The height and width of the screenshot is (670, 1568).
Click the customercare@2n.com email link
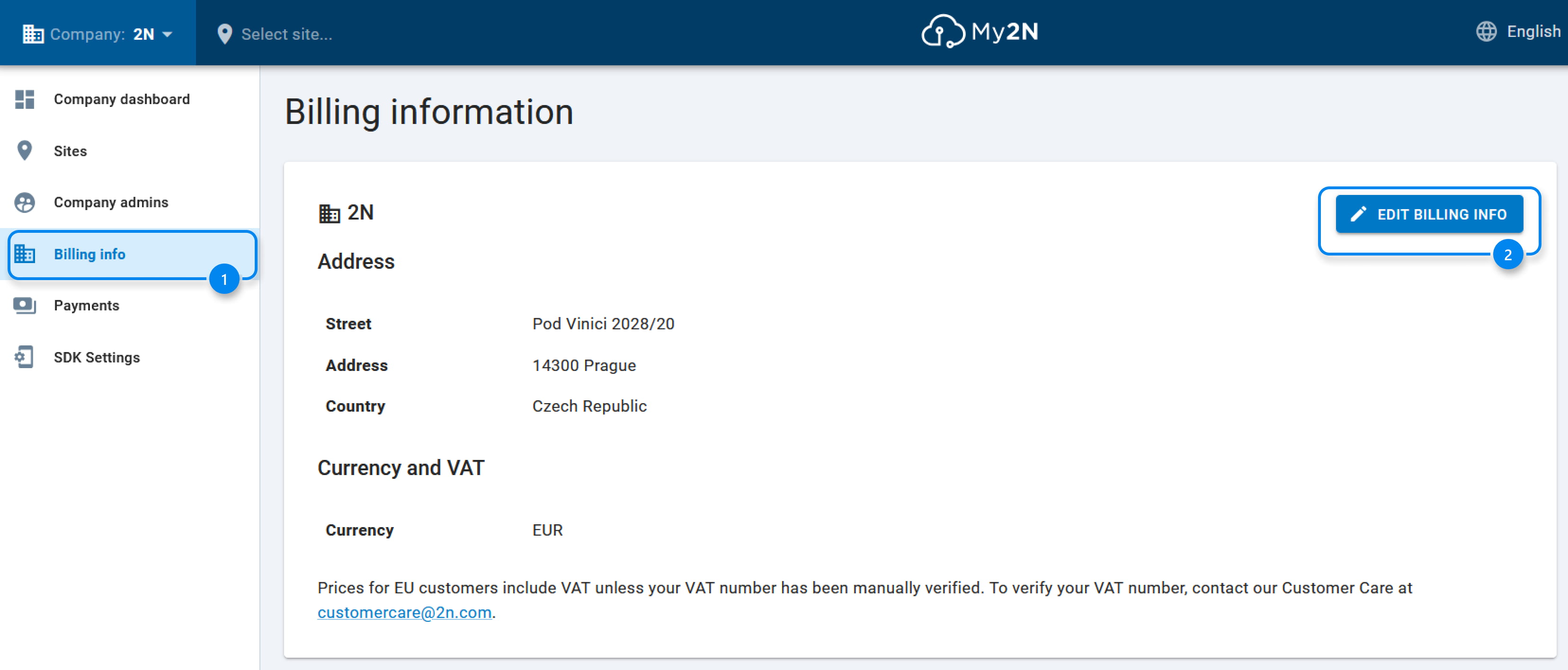(x=404, y=612)
